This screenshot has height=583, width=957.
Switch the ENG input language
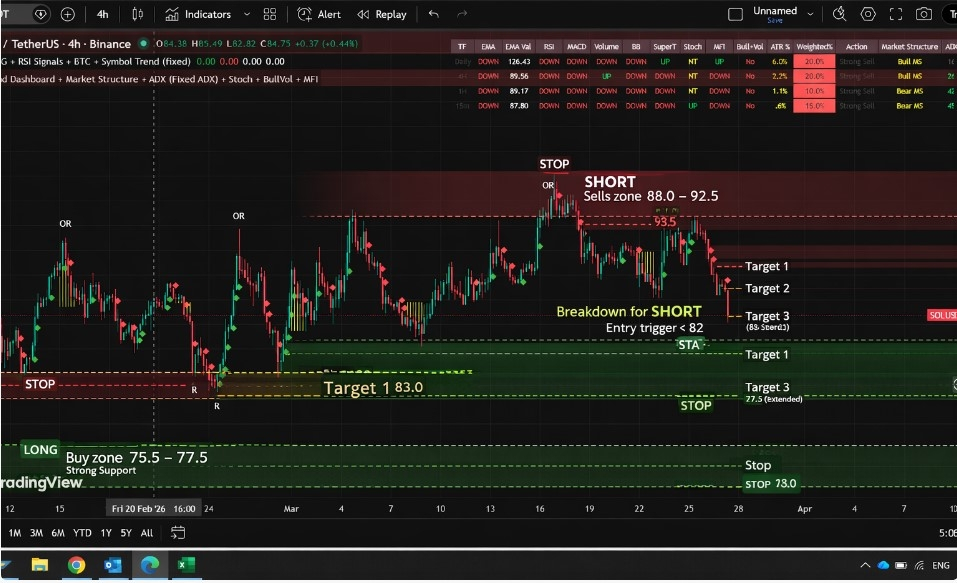point(941,565)
